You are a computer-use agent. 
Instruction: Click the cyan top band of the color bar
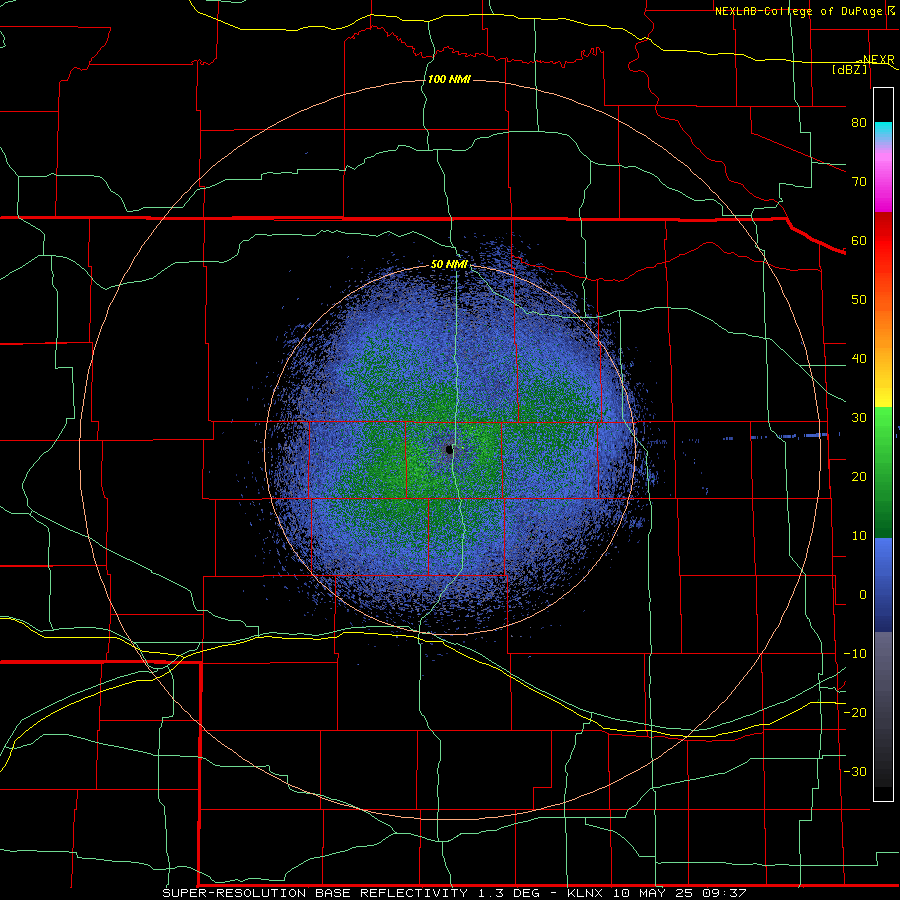coord(883,132)
